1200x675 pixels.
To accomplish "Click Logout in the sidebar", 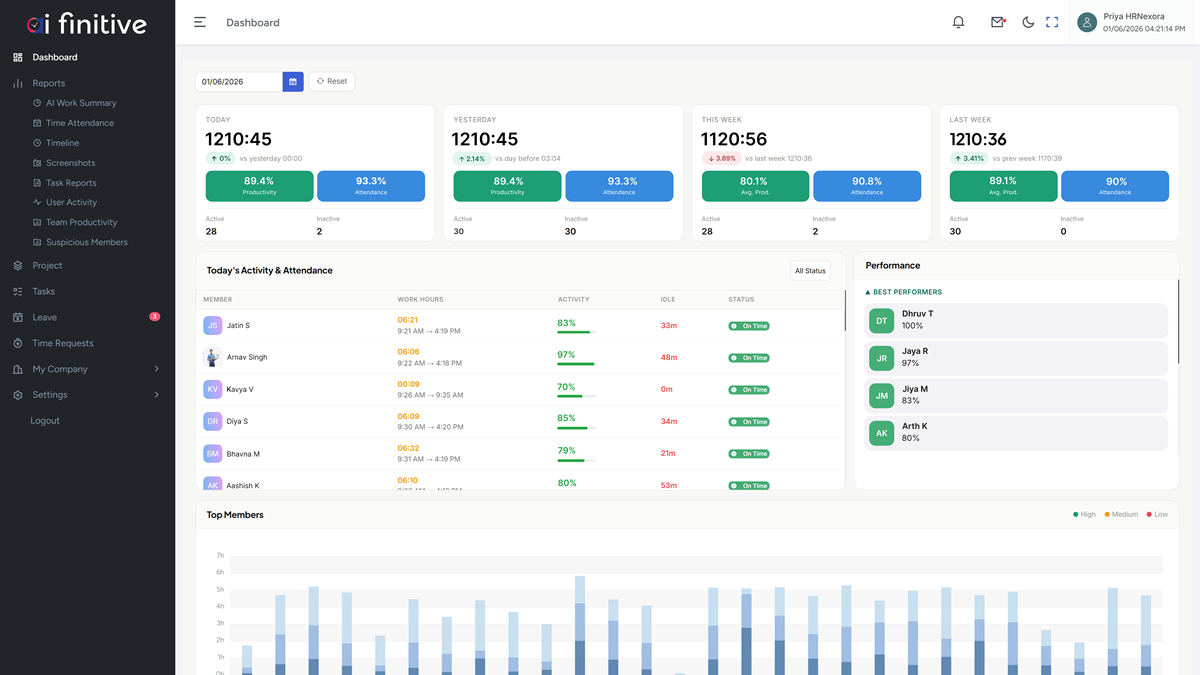I will (x=45, y=421).
